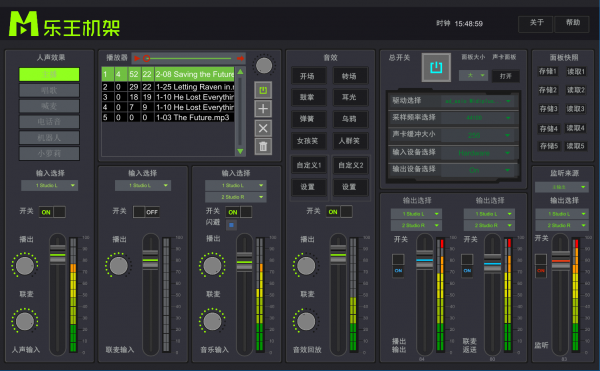Turn the 联麦 knob on 音乐输入 channel
This screenshot has height=371, width=600.
[212, 321]
